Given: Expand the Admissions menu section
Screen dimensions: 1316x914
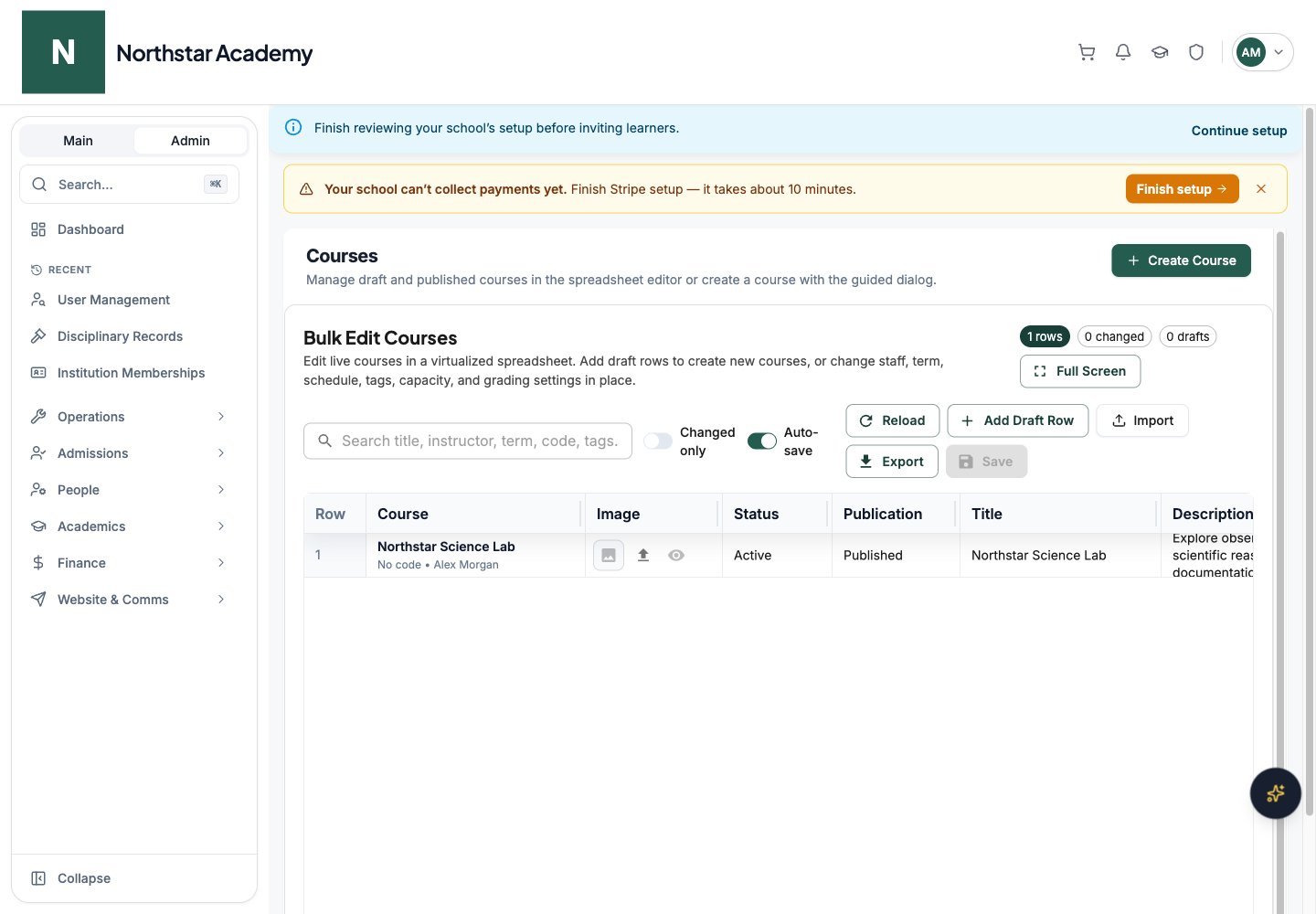Looking at the screenshot, I should (x=129, y=453).
